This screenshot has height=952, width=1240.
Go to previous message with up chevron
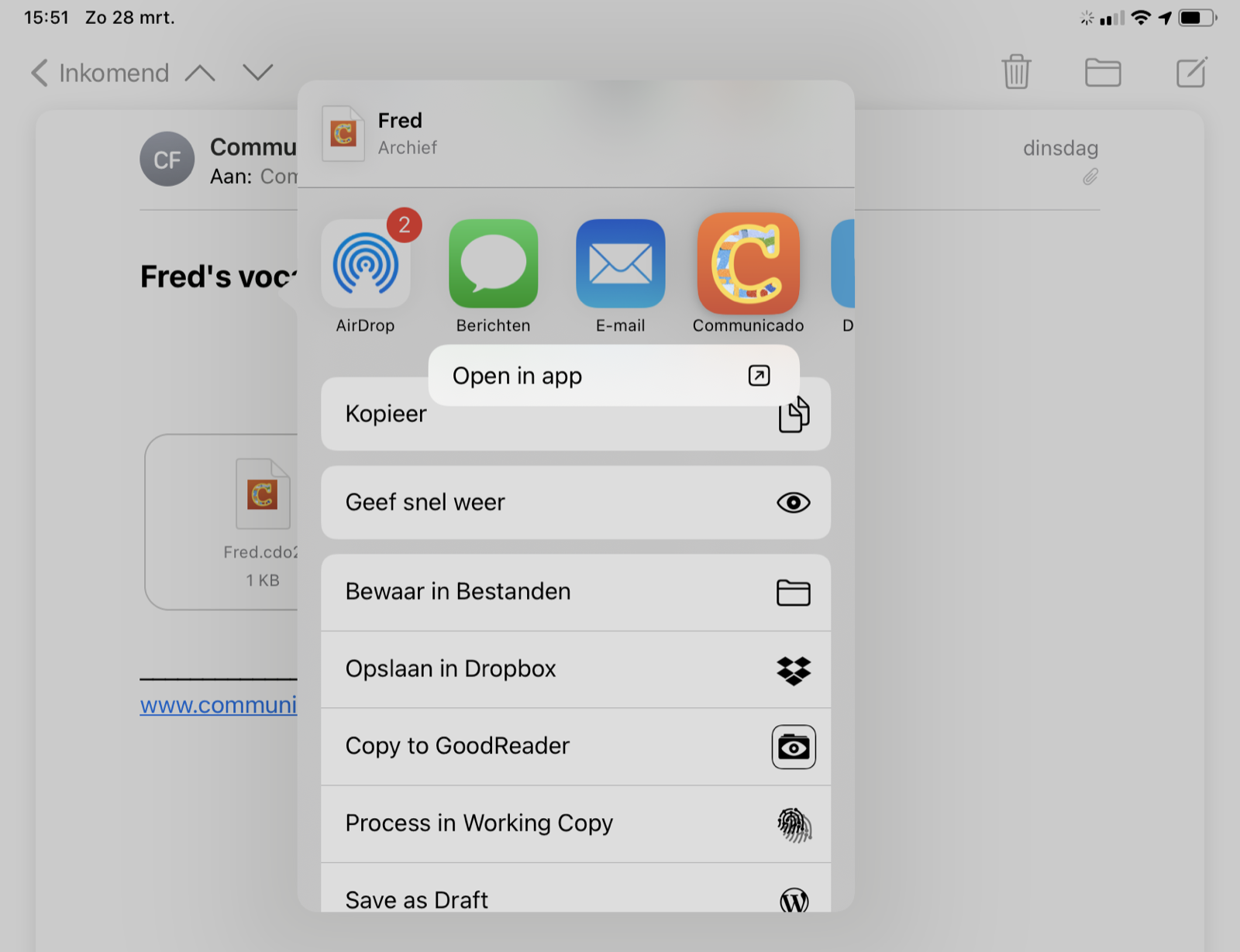tap(200, 73)
